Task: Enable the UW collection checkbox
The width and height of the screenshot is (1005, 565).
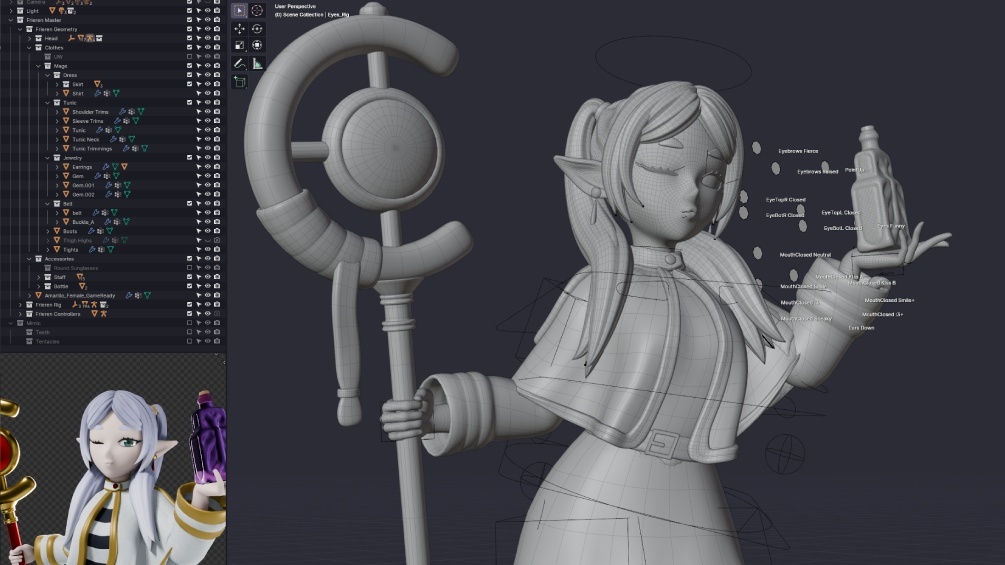Action: (x=189, y=56)
